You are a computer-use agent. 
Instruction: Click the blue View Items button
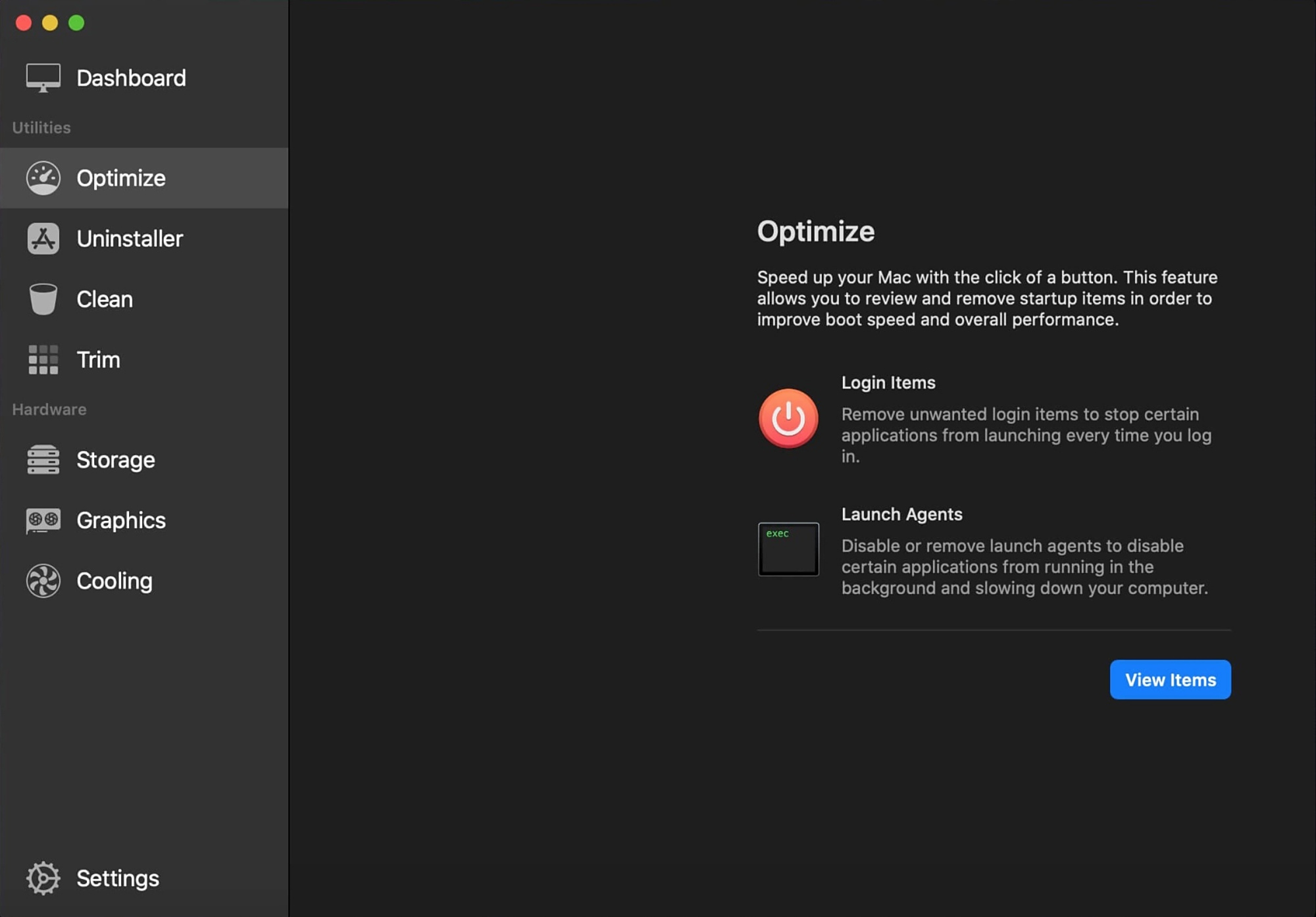(1170, 680)
